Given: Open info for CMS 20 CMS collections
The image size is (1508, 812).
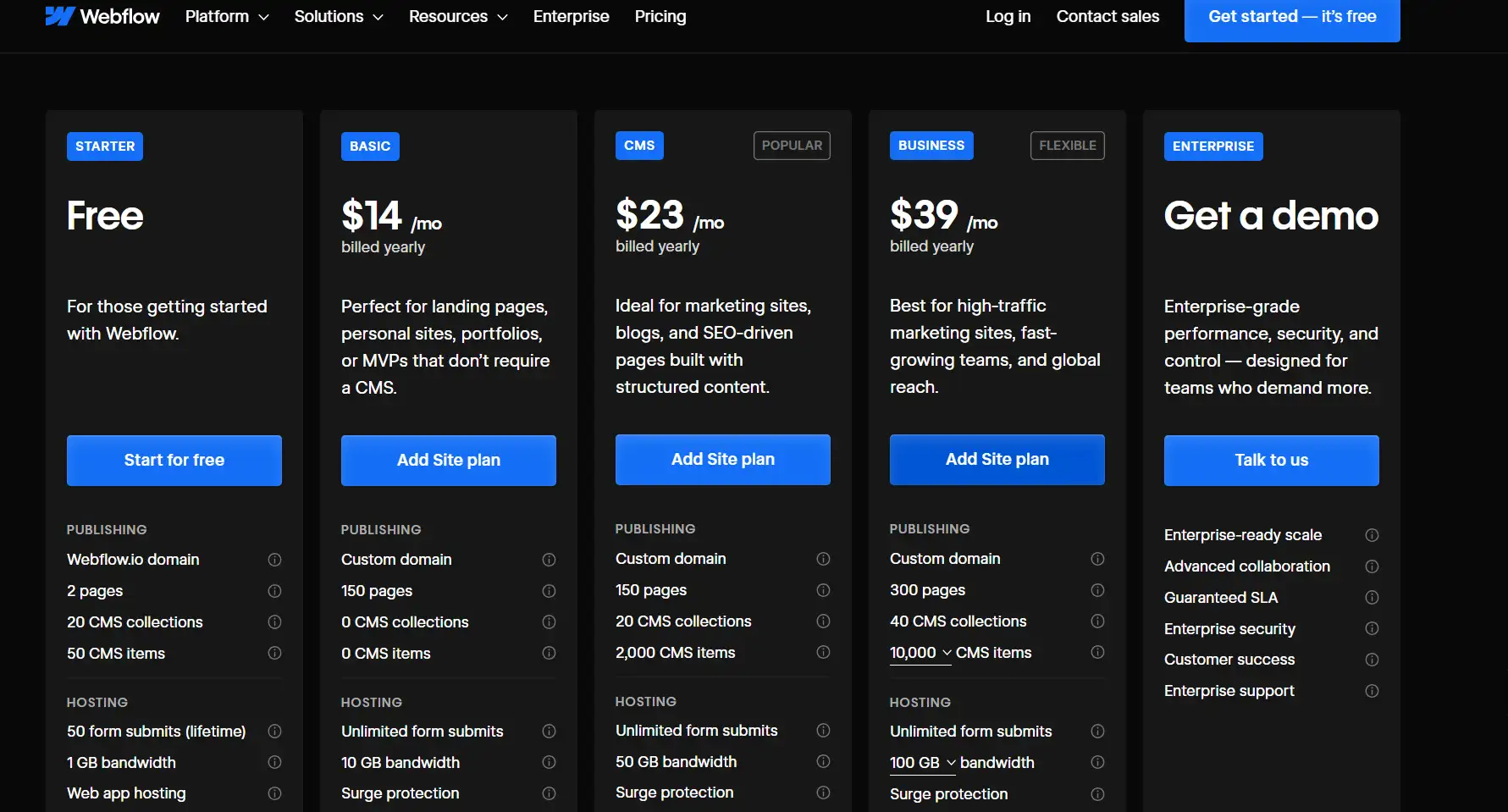Looking at the screenshot, I should tap(823, 621).
